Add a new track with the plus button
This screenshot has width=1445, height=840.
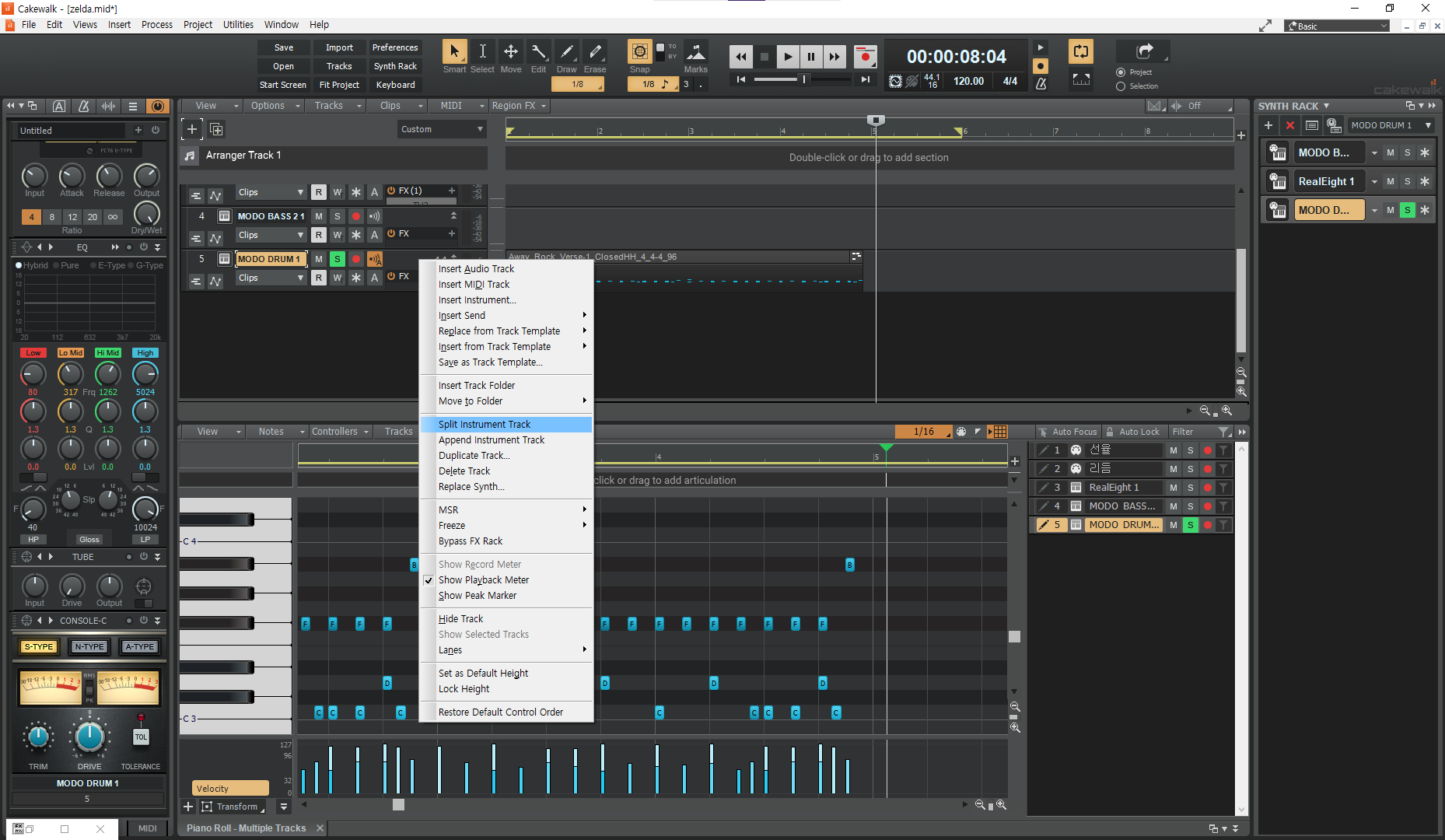192,129
